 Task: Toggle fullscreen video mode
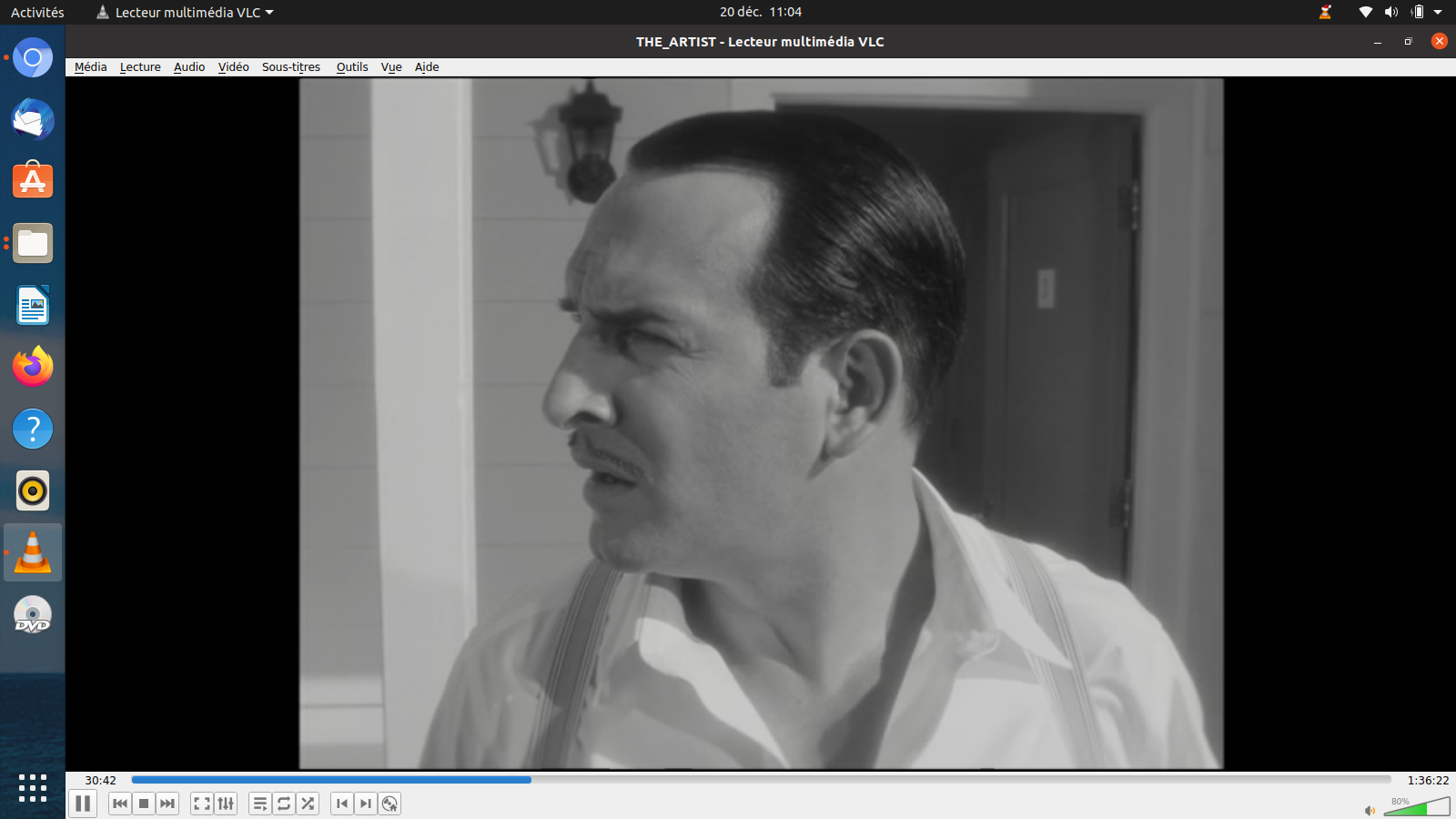tap(202, 804)
